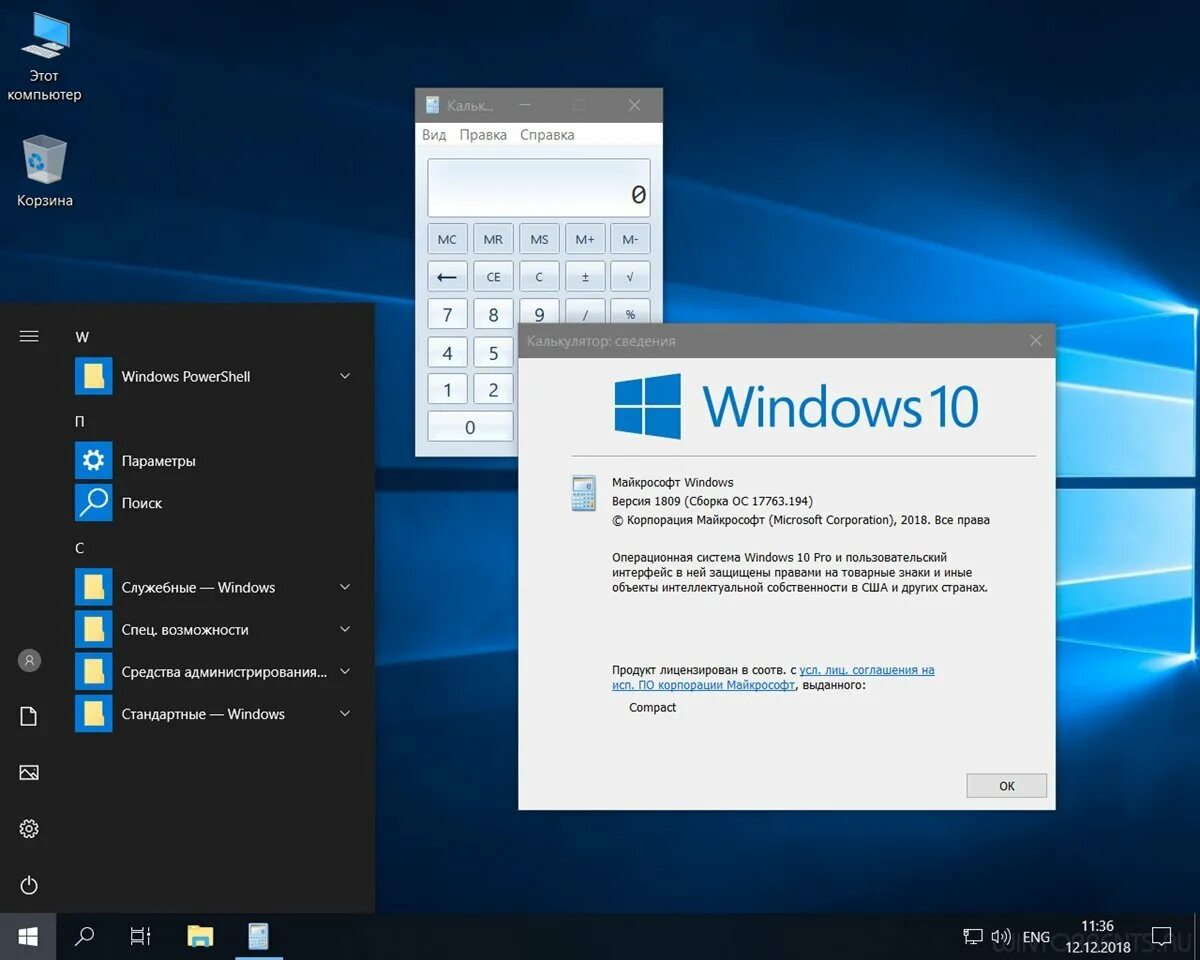Click OK in the about dialog
The image size is (1200, 960).
tap(1006, 786)
